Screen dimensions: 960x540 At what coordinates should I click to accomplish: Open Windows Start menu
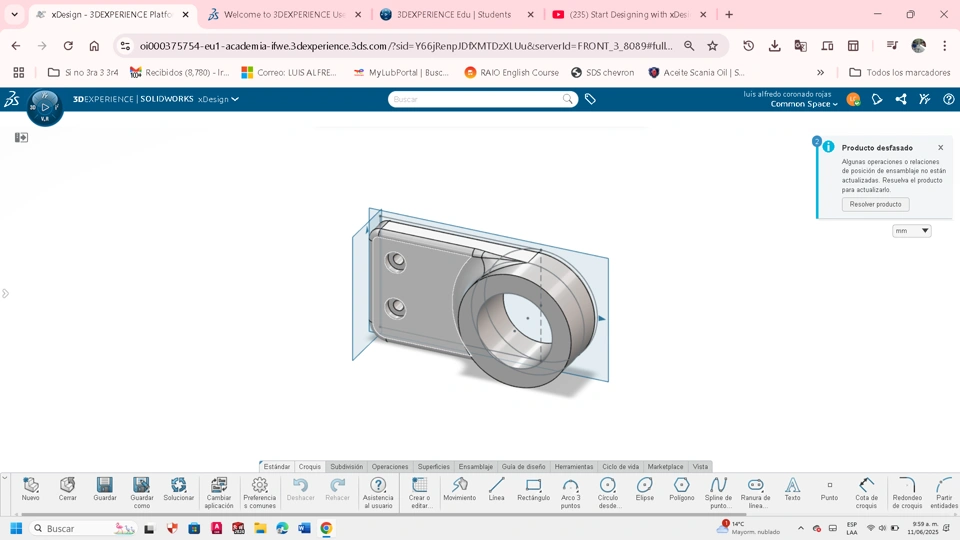coord(17,528)
